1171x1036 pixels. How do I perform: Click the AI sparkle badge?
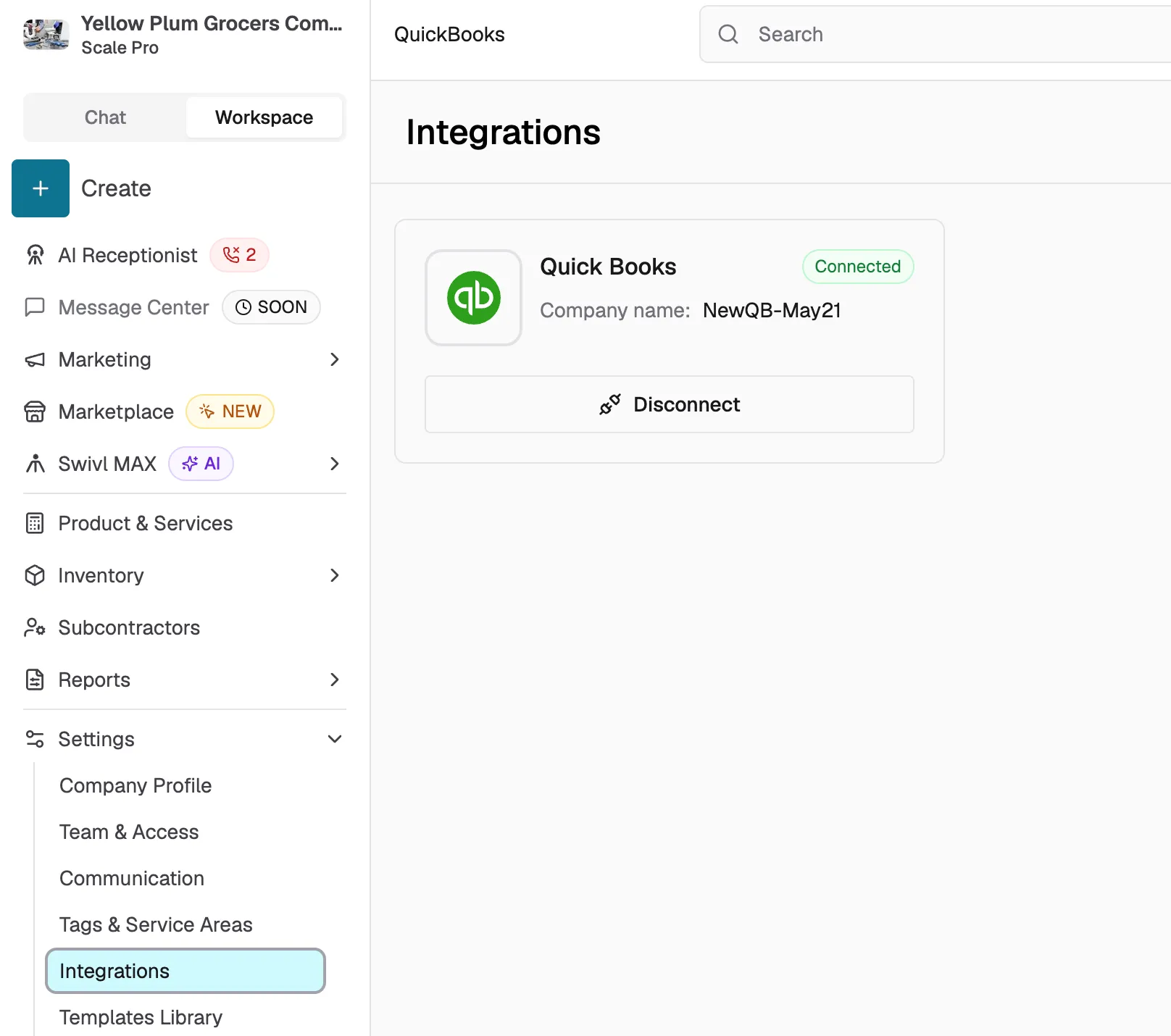tap(201, 464)
